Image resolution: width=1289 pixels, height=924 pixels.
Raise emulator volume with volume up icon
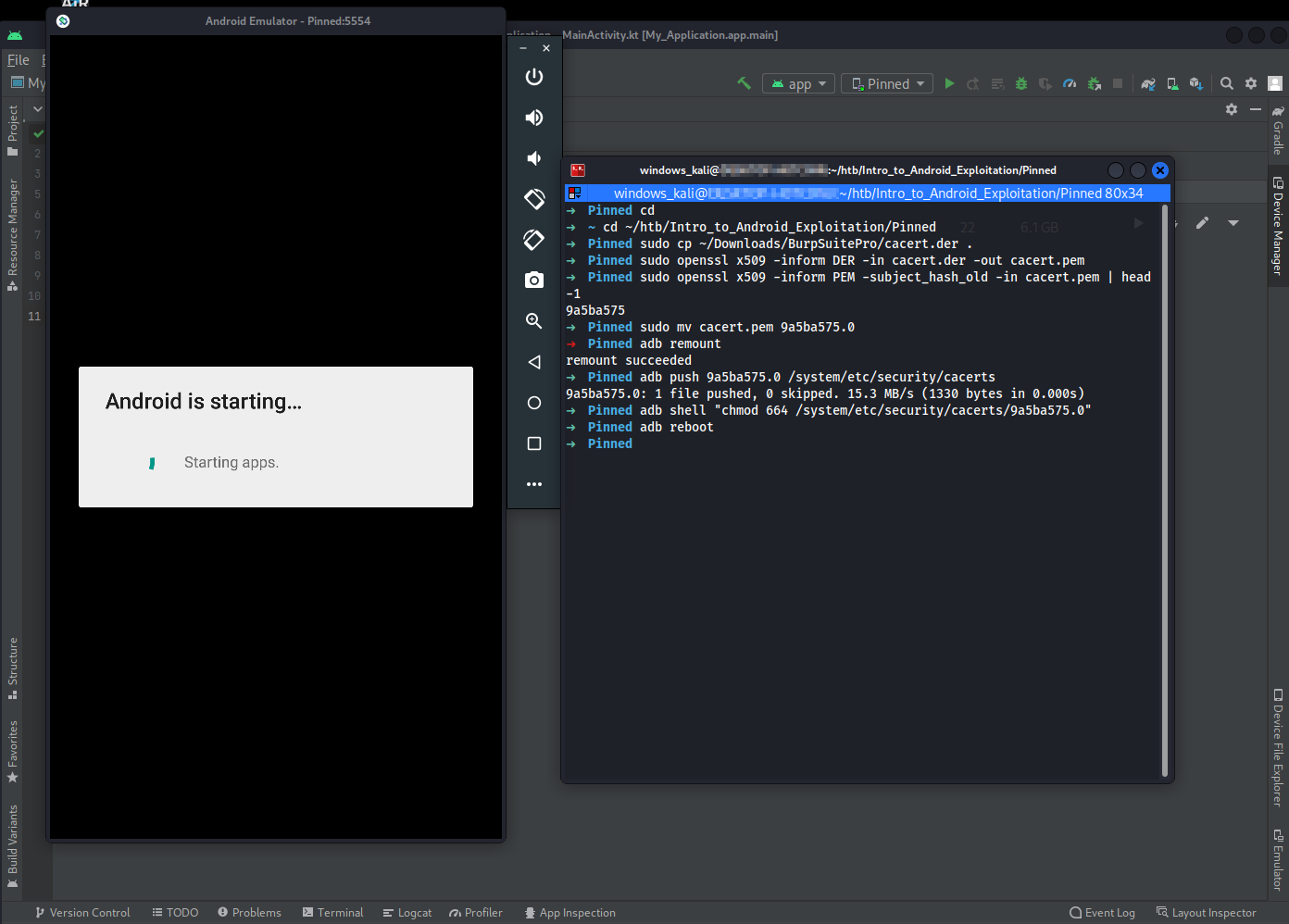tap(534, 118)
